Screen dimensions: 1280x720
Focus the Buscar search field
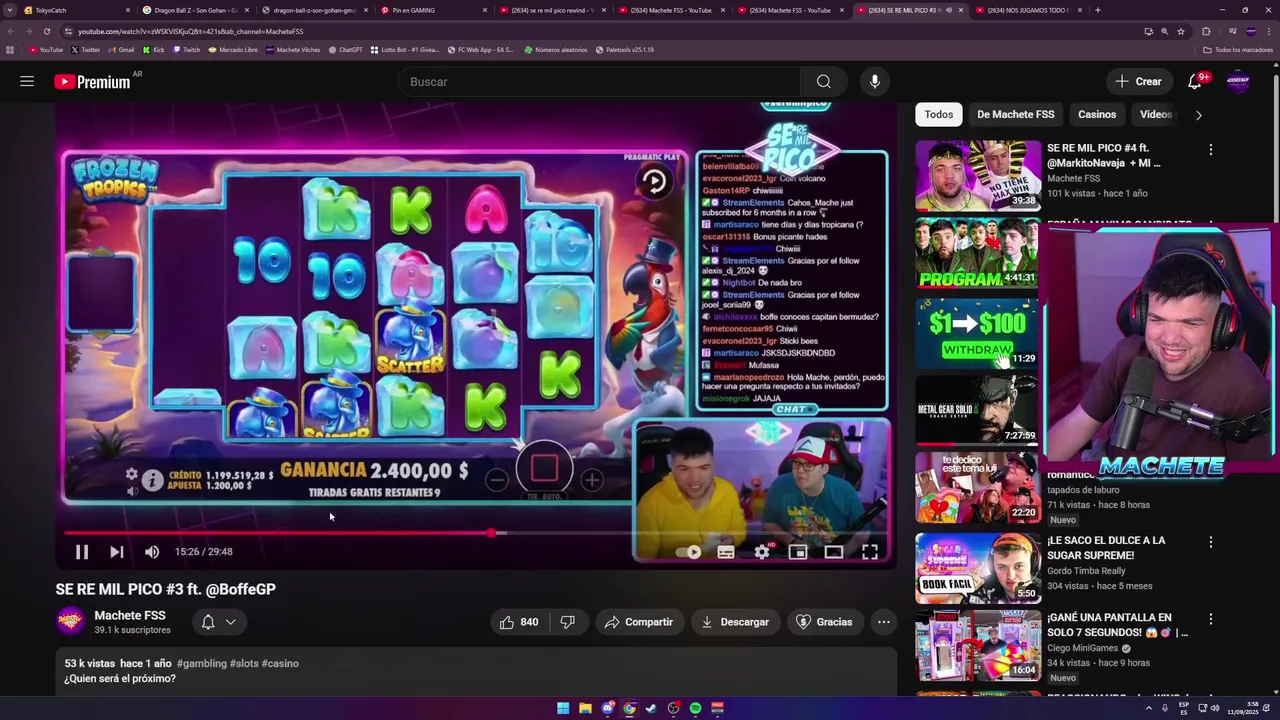pyautogui.click(x=598, y=82)
